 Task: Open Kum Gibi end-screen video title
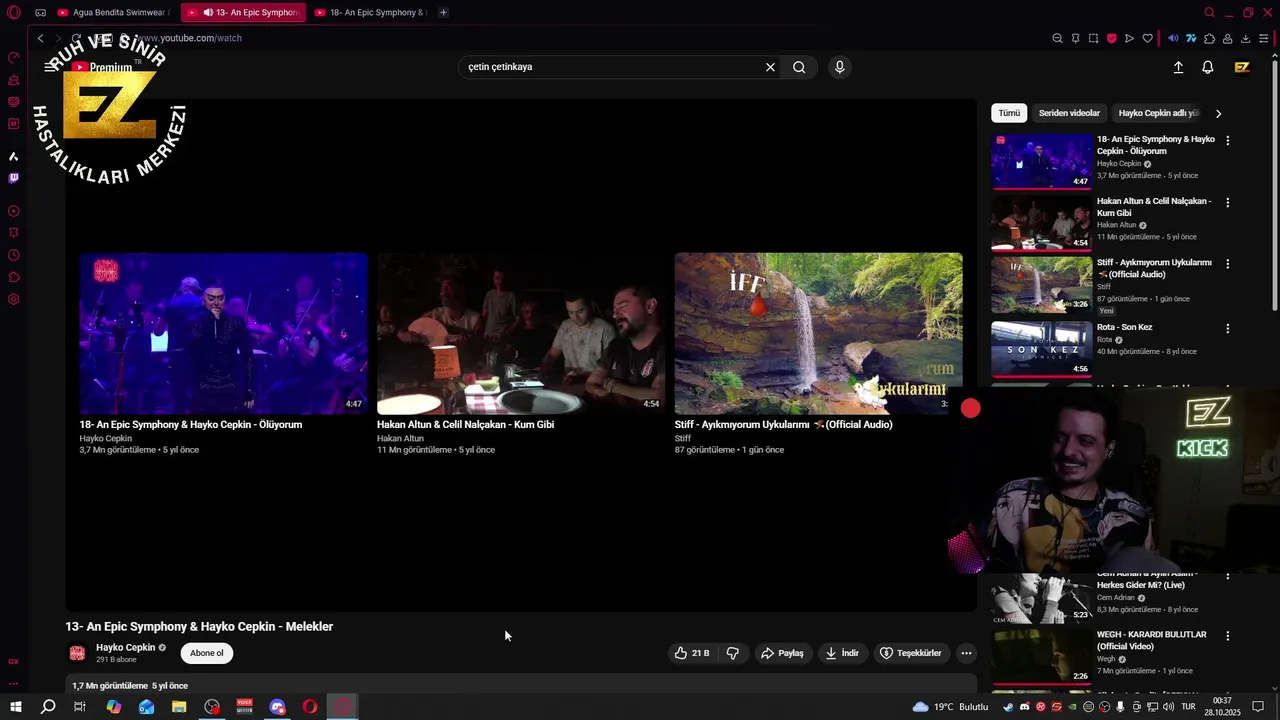(465, 424)
